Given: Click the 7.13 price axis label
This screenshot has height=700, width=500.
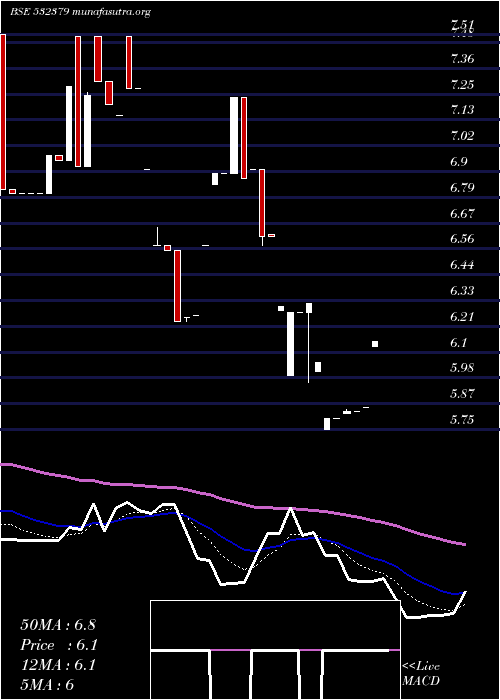Looking at the screenshot, I should [x=462, y=110].
